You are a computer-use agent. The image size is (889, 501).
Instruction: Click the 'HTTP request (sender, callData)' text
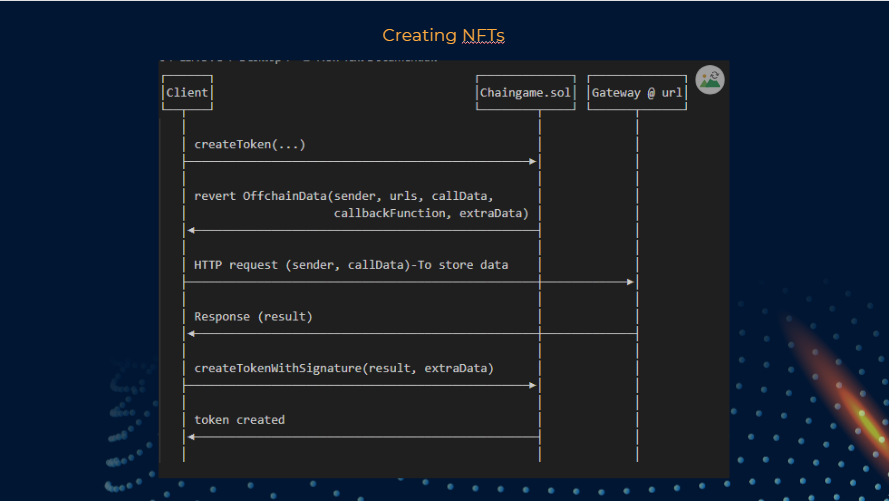coord(302,265)
